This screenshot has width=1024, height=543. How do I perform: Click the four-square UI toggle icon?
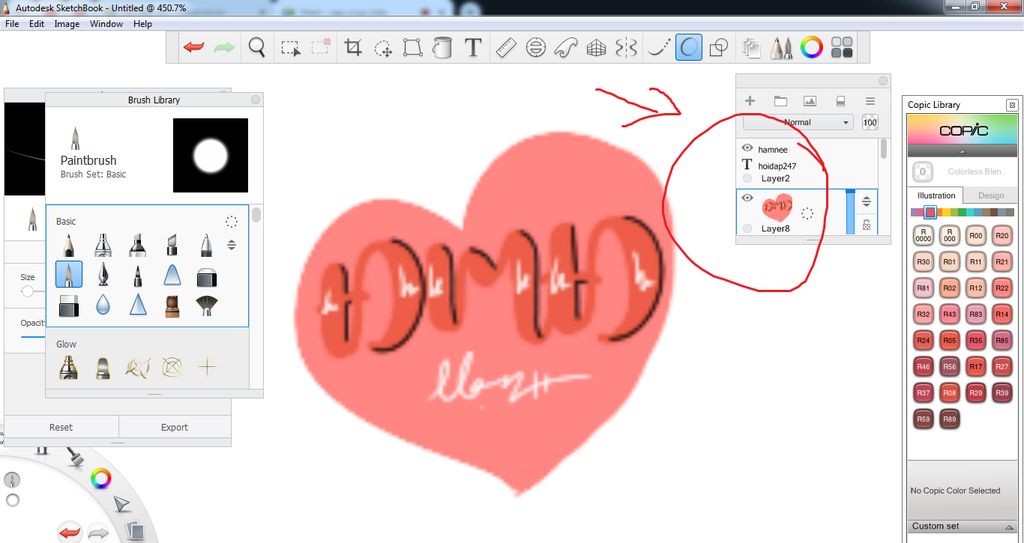842,48
